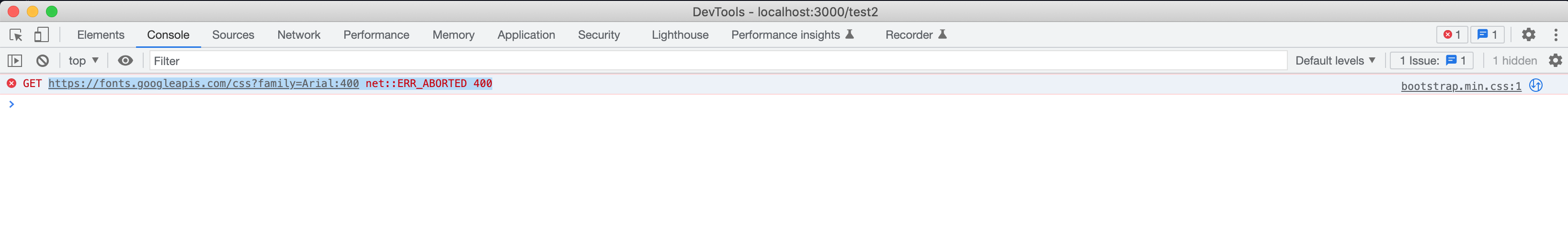Click the blue issues count badge
The image size is (1568, 242).
point(1487,34)
